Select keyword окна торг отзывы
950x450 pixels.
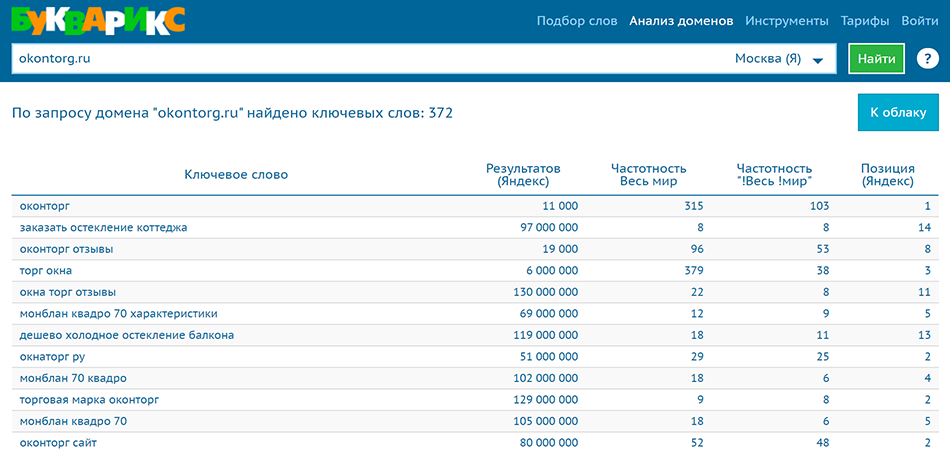coord(68,293)
